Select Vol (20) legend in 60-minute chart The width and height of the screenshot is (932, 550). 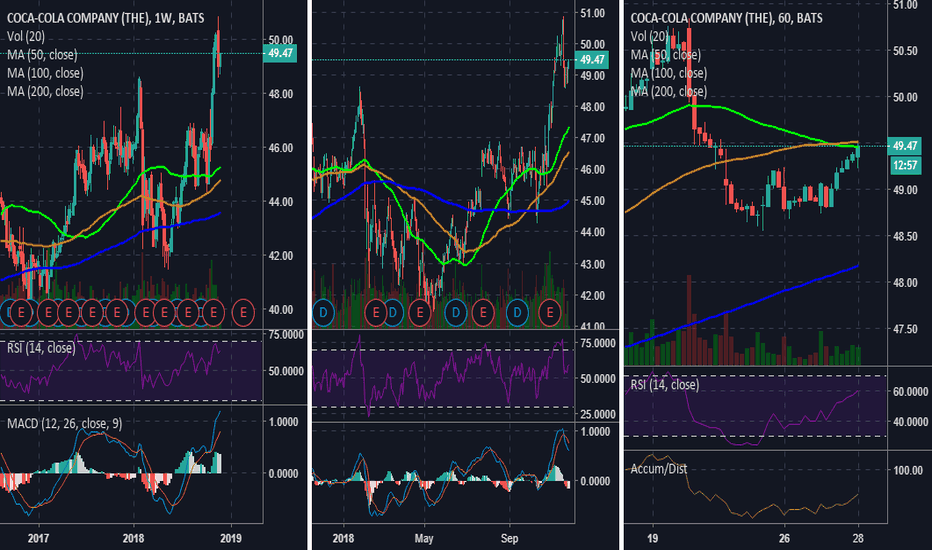click(649, 36)
